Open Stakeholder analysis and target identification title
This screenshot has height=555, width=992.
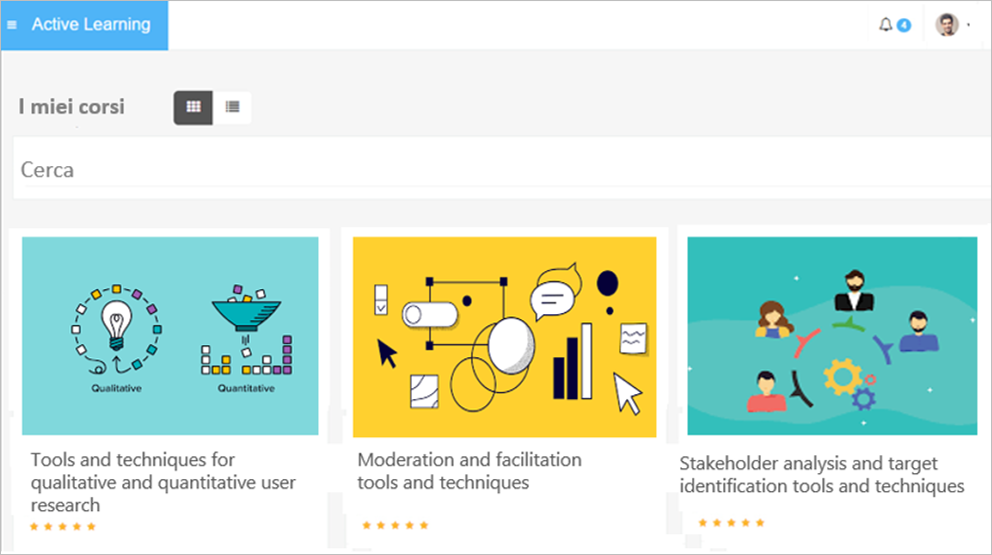(x=821, y=475)
